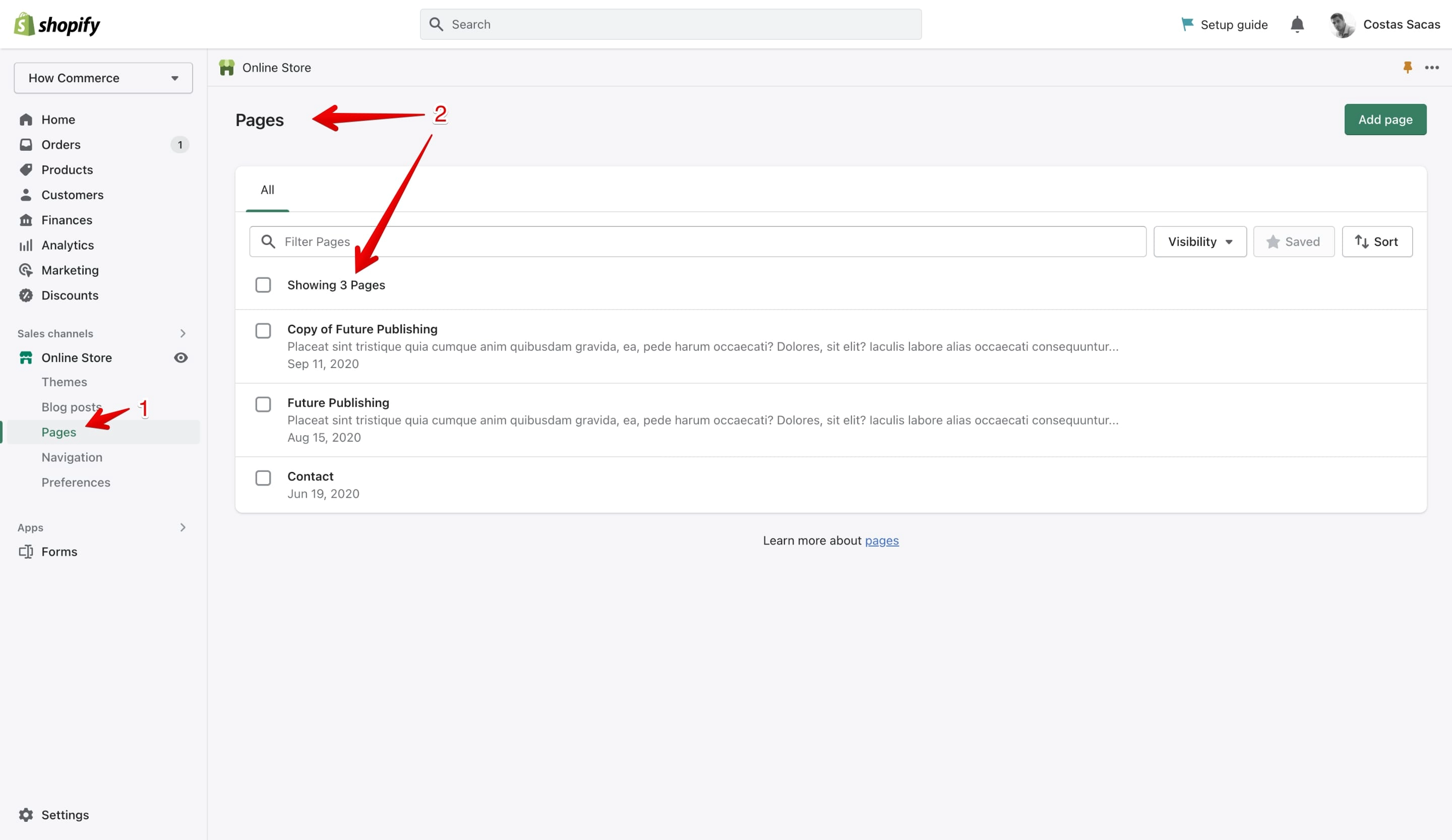Click the Discounts percent icon
The image size is (1452, 840).
tap(26, 295)
